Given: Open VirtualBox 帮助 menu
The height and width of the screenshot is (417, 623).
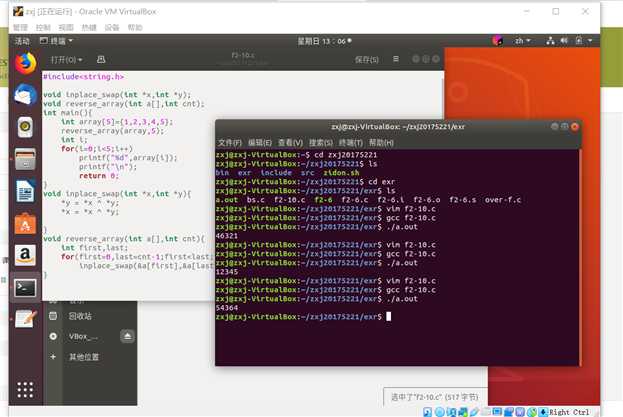Looking at the screenshot, I should [x=135, y=27].
